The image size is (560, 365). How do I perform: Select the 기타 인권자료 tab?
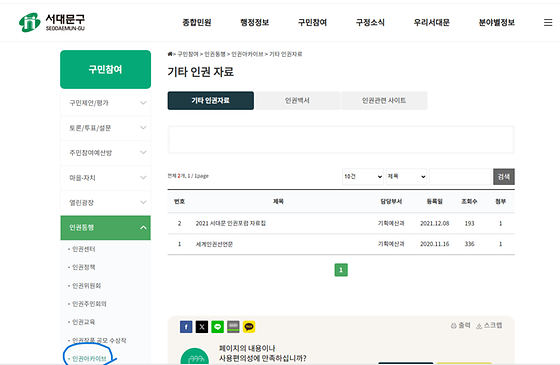tap(211, 100)
